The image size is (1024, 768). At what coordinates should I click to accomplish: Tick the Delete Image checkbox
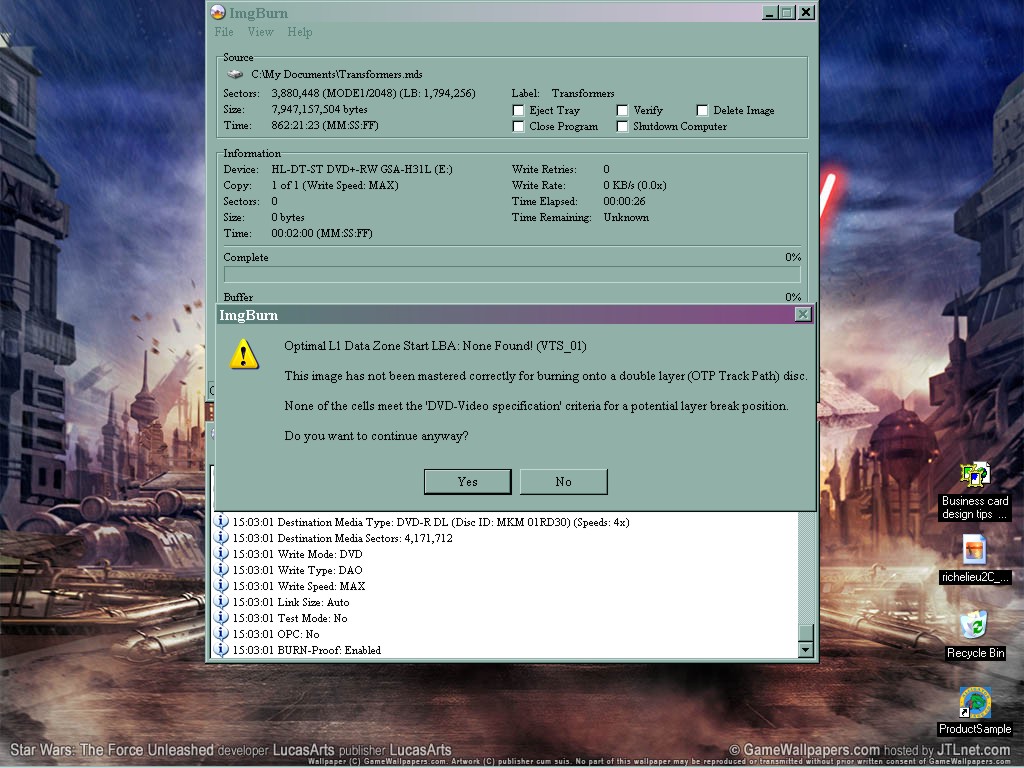702,110
